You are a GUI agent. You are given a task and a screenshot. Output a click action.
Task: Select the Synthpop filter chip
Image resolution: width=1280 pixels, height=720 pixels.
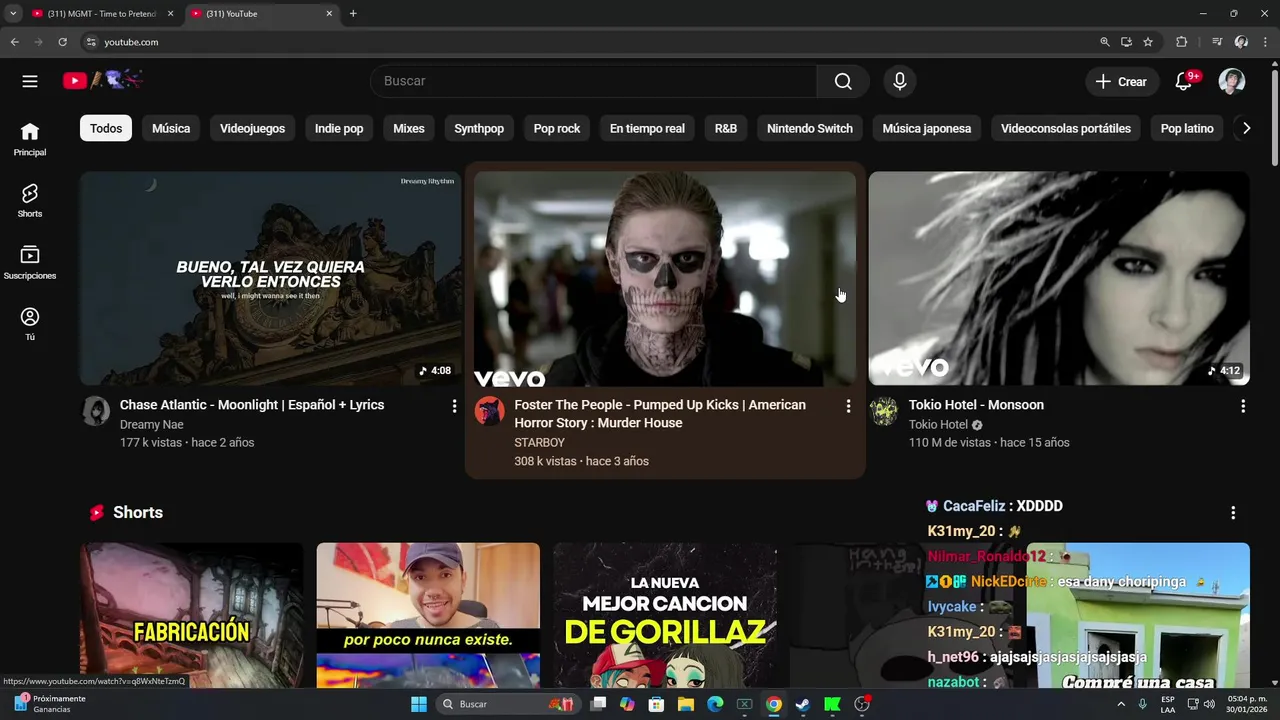(479, 128)
